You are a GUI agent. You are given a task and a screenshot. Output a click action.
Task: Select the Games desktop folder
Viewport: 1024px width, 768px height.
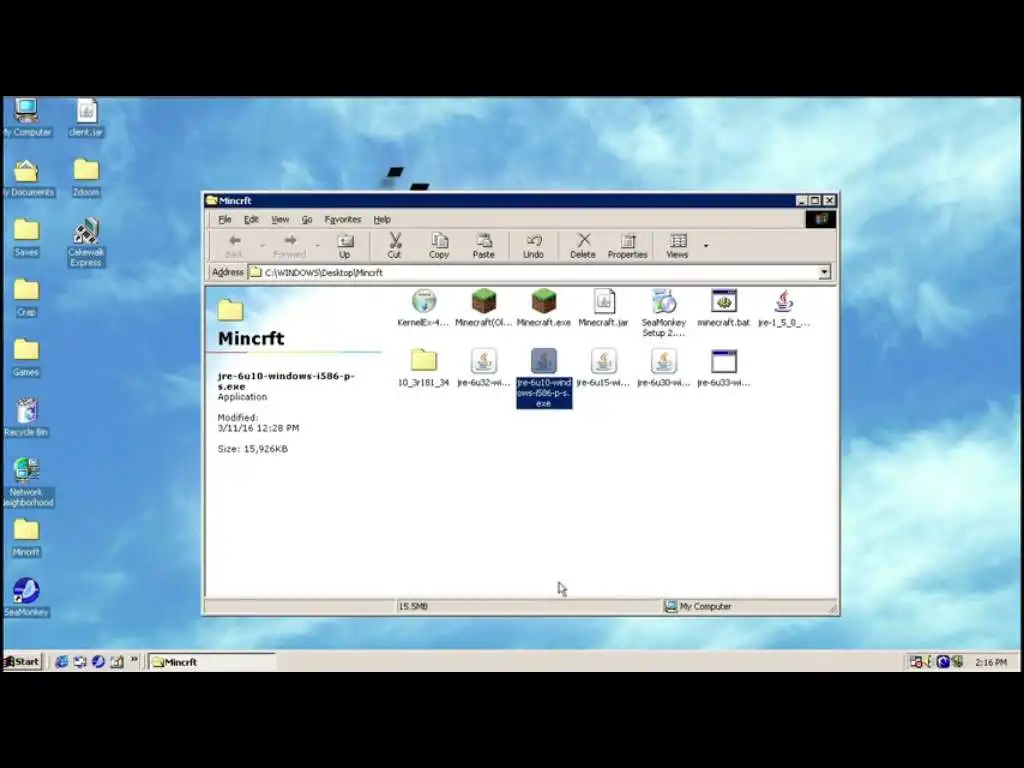26,358
